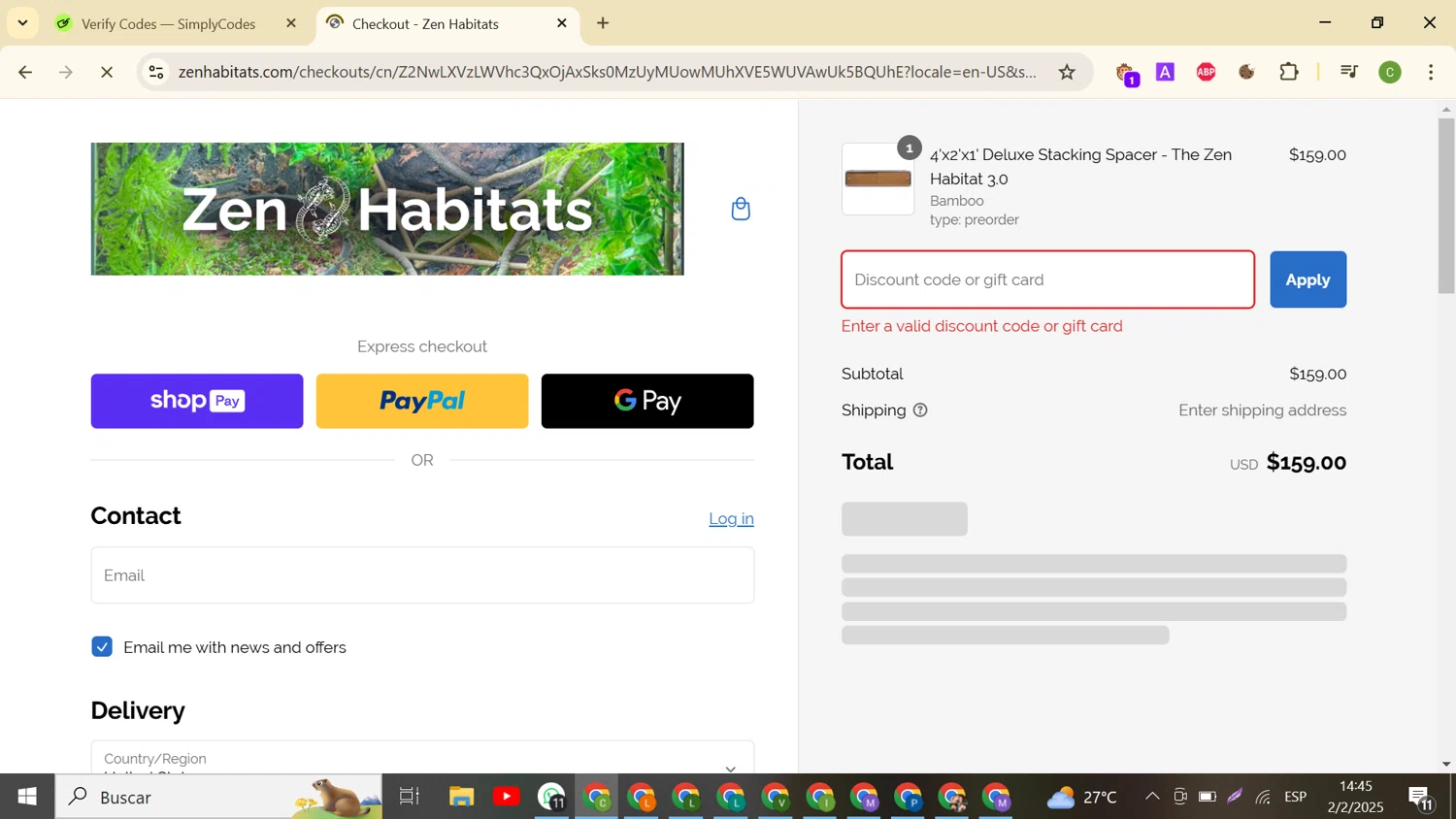Go back to the previous page

pyautogui.click(x=26, y=72)
